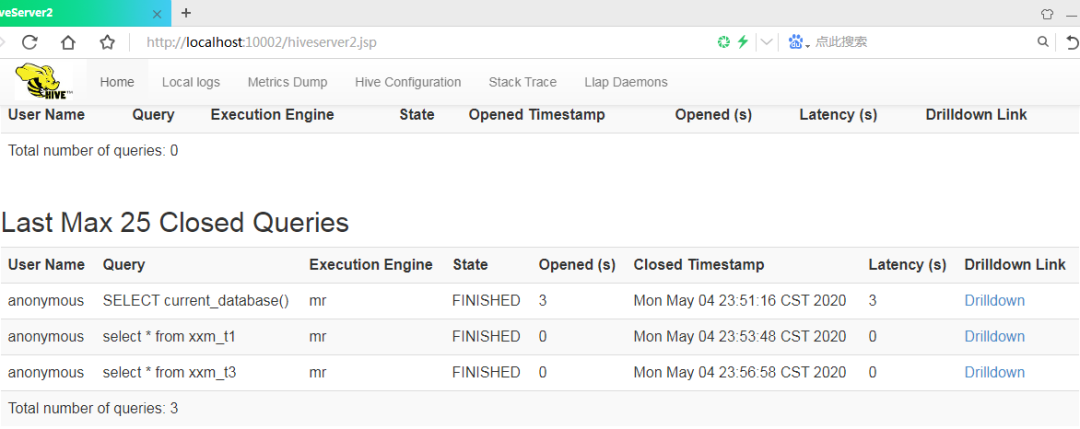Go to Stack Trace page
Image resolution: width=1080 pixels, height=429 pixels.
click(x=522, y=82)
